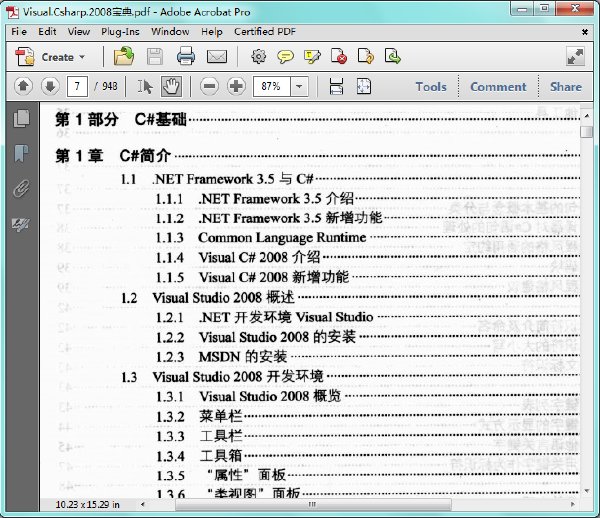This screenshot has height=518, width=600.
Task: Go to next page arrow
Action: 50,86
